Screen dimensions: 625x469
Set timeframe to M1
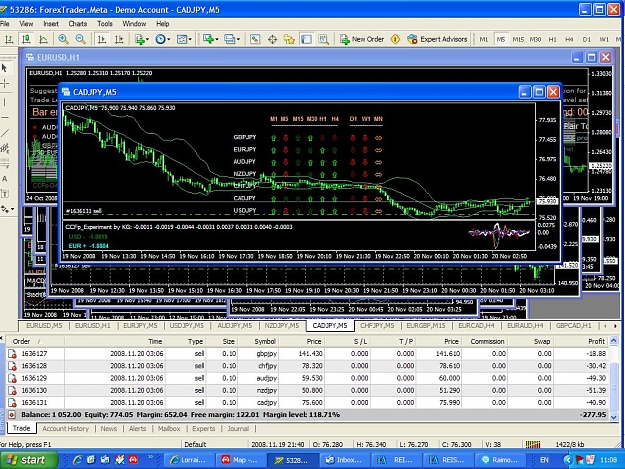click(x=483, y=39)
